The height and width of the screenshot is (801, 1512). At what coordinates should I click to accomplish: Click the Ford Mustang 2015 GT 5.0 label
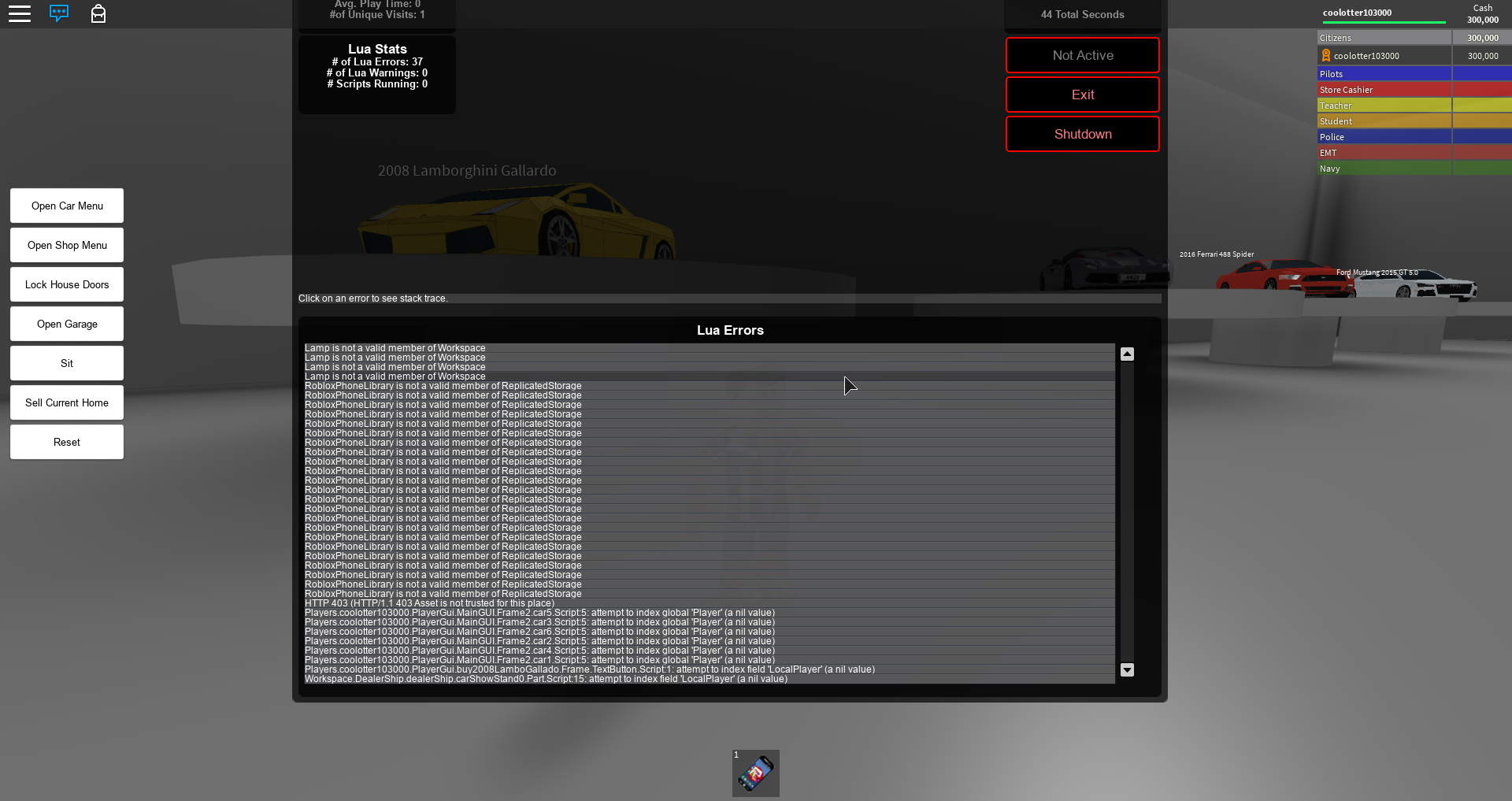click(1377, 273)
